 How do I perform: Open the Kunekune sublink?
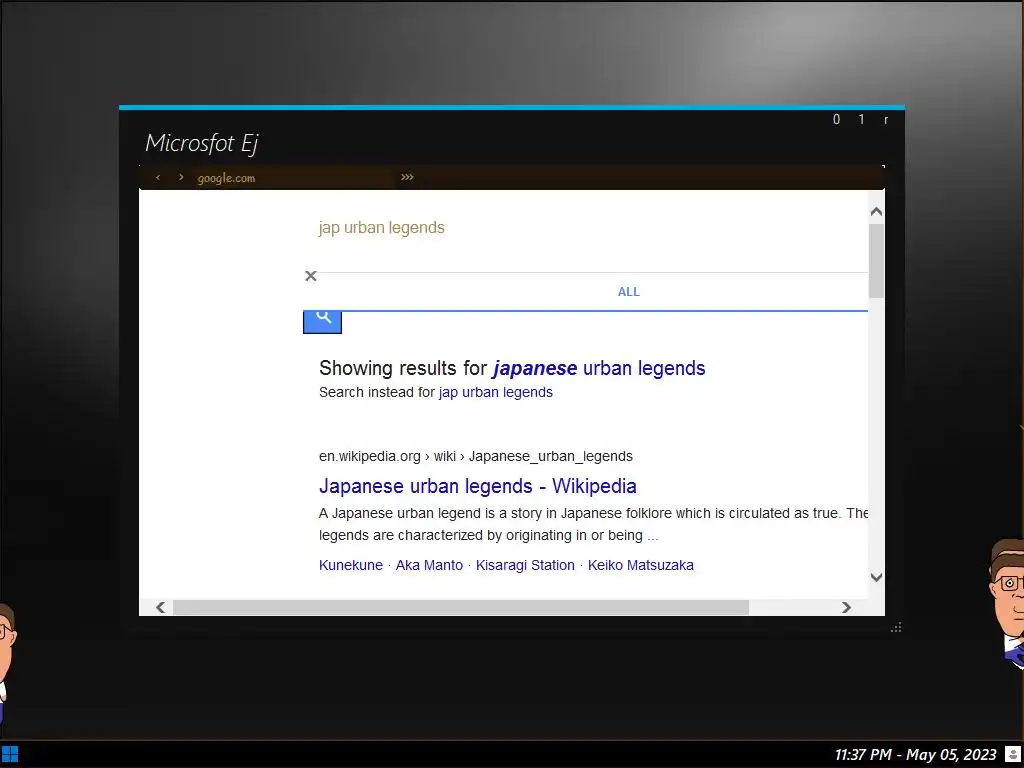pos(351,566)
